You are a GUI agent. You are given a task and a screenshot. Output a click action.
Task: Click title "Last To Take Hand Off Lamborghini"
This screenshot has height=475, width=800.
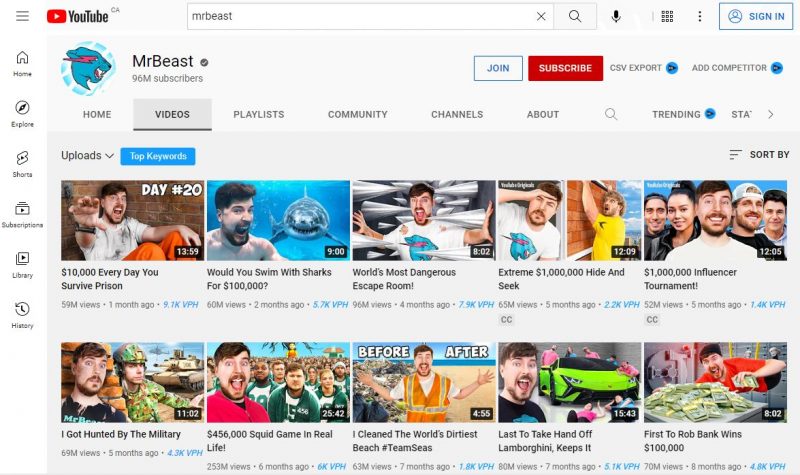(x=545, y=441)
